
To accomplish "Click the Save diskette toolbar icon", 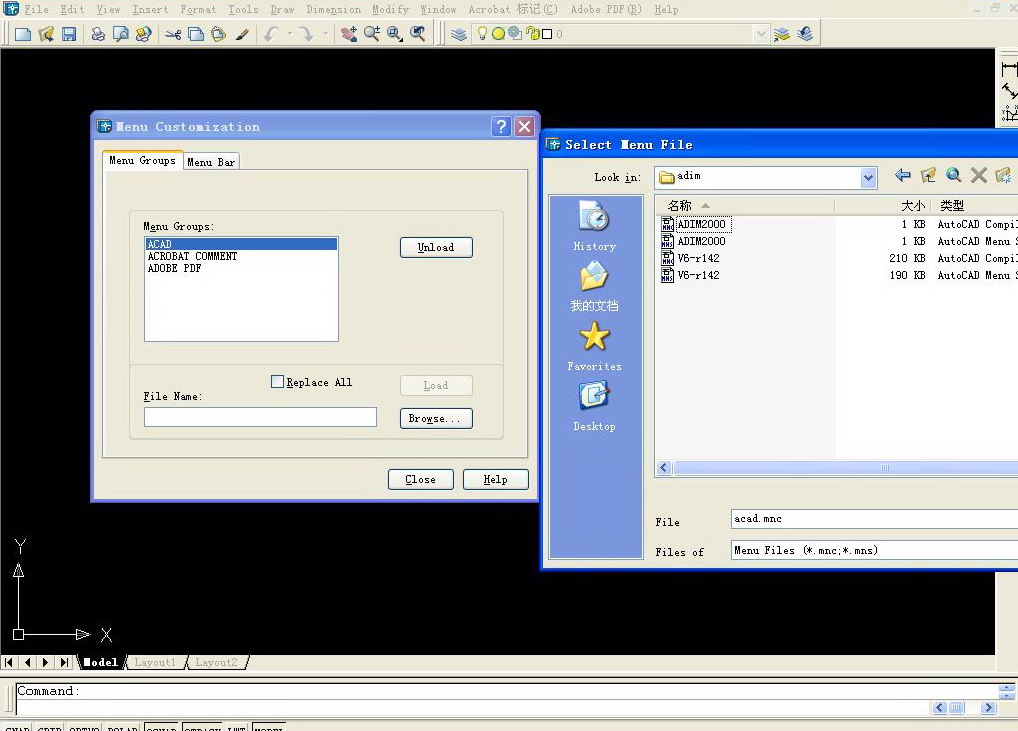I will (x=69, y=34).
